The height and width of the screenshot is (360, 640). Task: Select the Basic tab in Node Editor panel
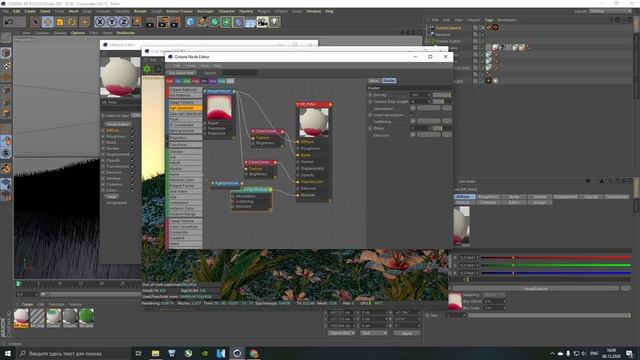(x=374, y=81)
